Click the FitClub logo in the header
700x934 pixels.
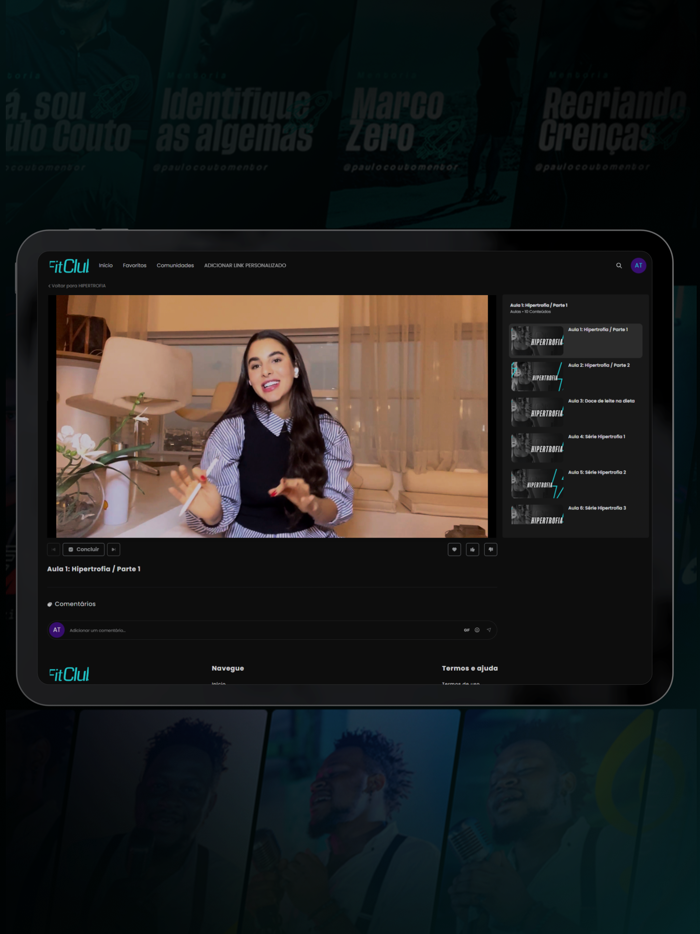pyautogui.click(x=69, y=266)
